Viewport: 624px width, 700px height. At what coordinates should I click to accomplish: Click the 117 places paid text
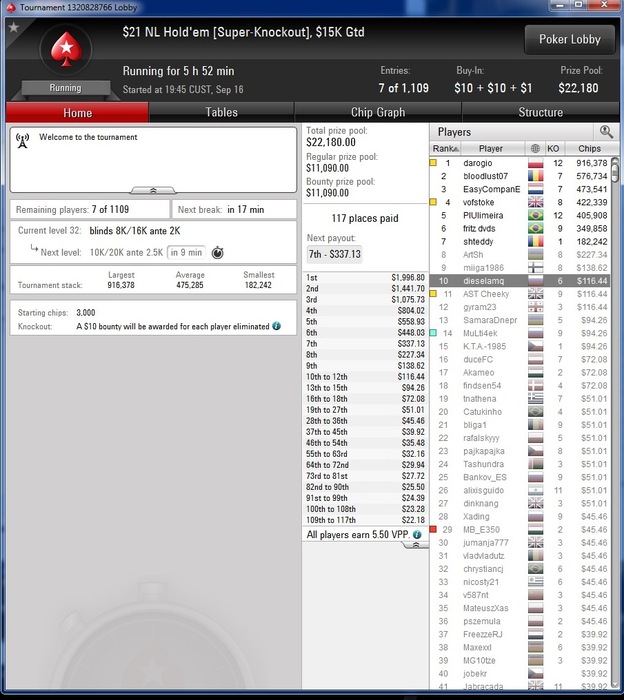click(365, 218)
